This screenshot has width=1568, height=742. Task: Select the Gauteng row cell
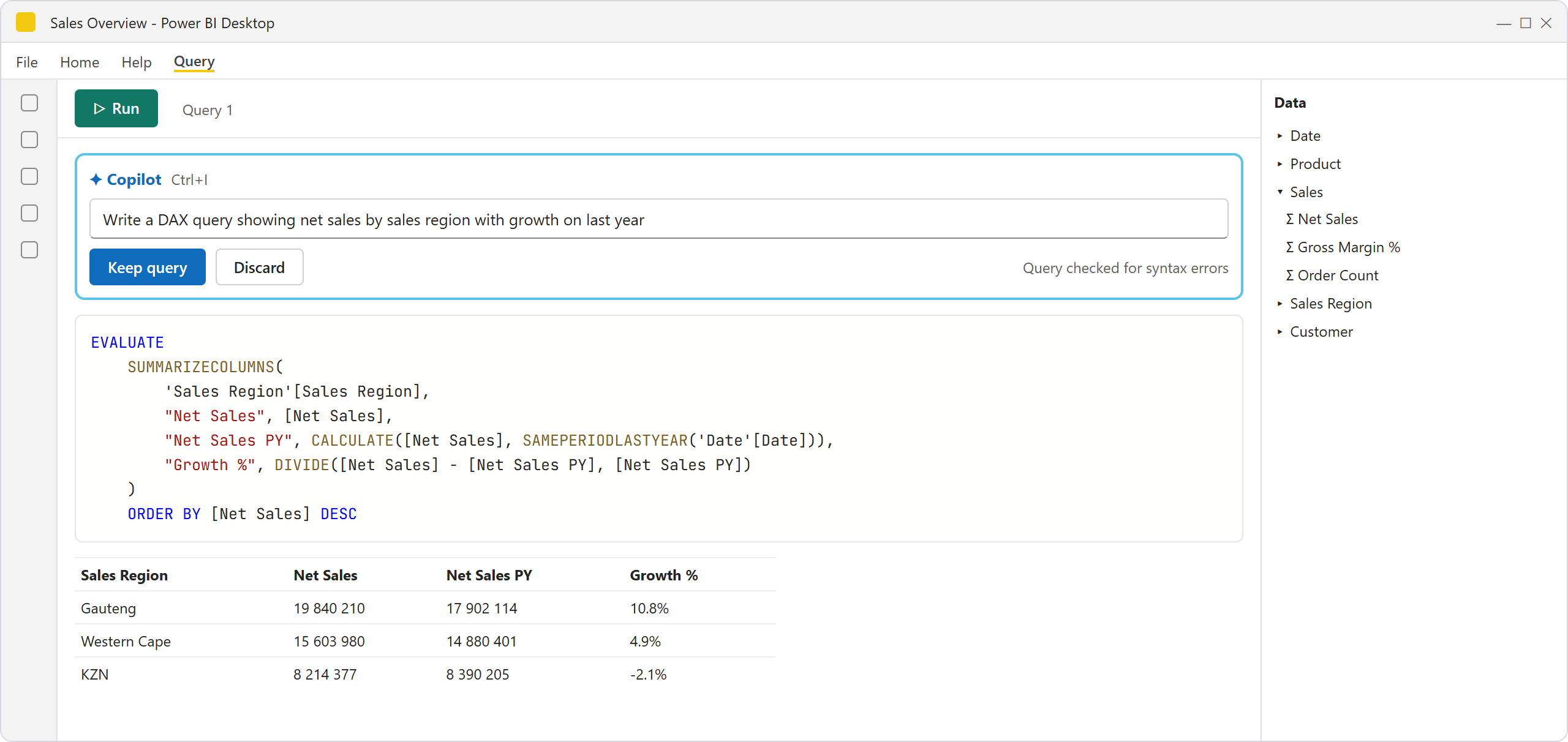(x=108, y=609)
